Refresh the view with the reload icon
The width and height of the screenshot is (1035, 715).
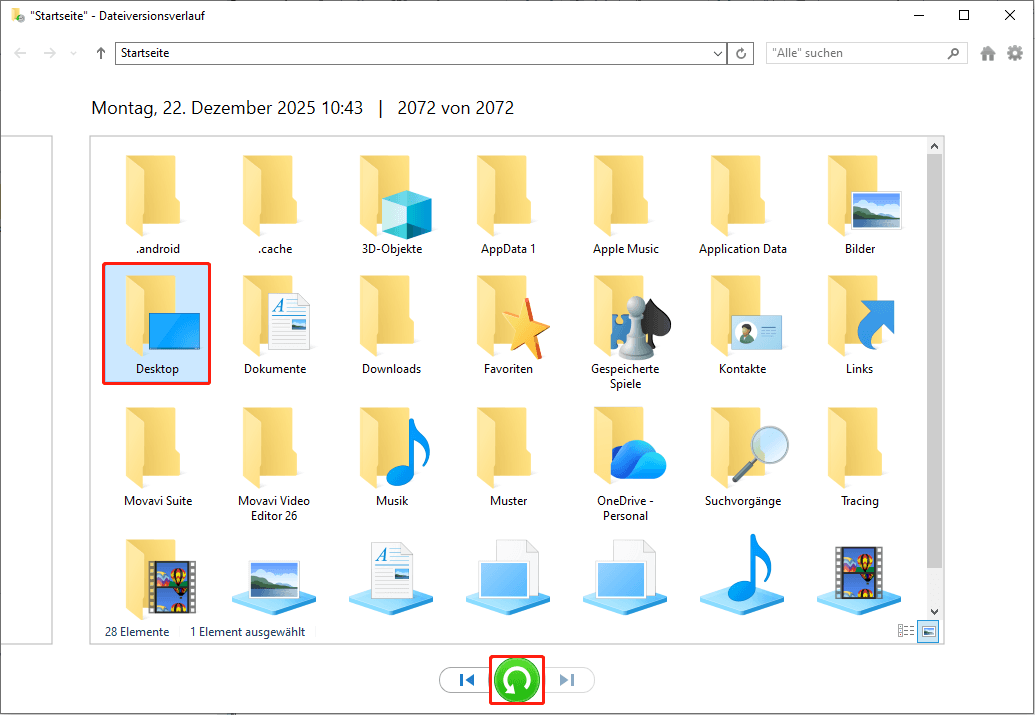click(x=740, y=53)
